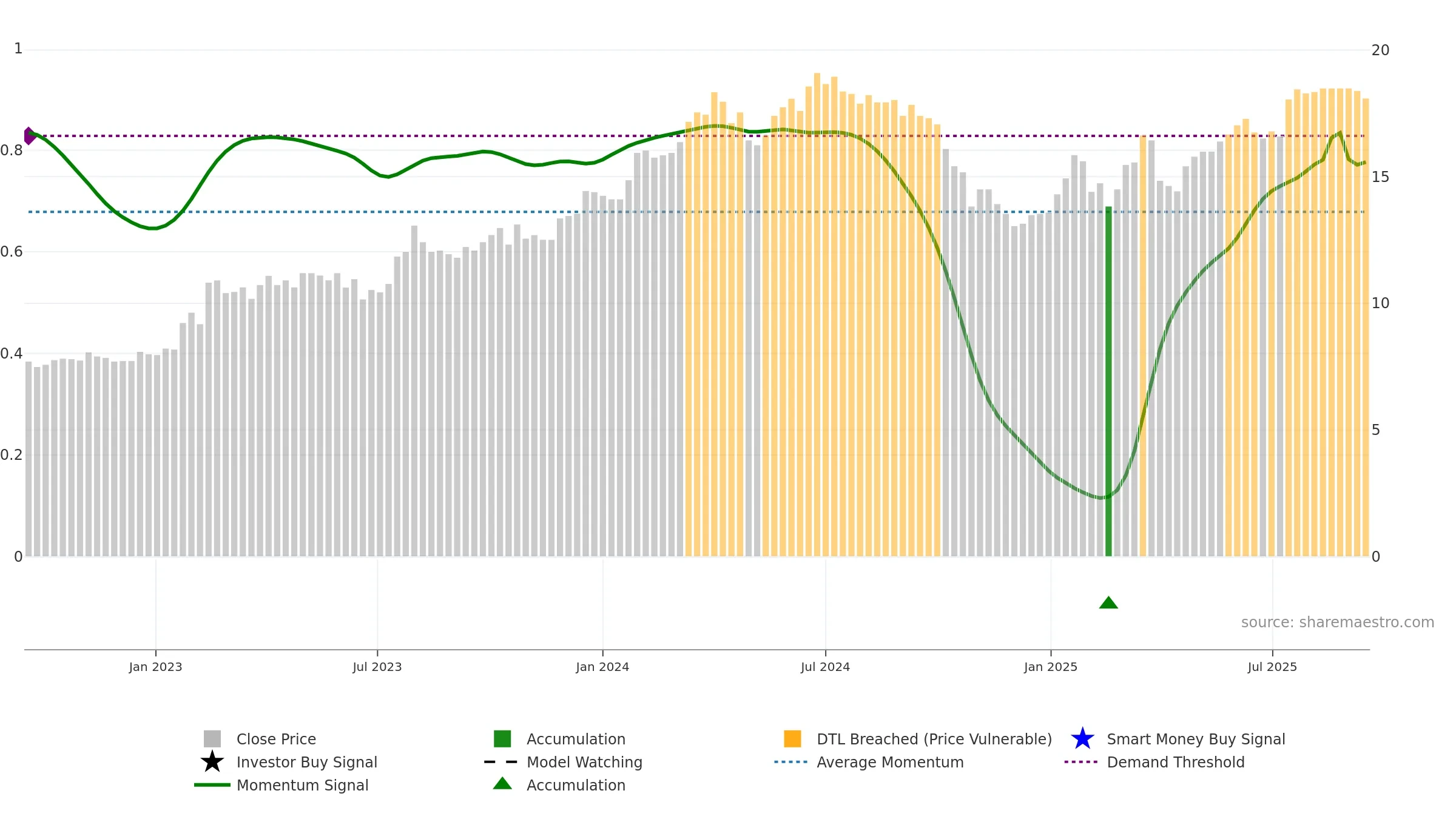1456x819 pixels.
Task: Click the gray Close Price legend square
Action: click(x=212, y=738)
